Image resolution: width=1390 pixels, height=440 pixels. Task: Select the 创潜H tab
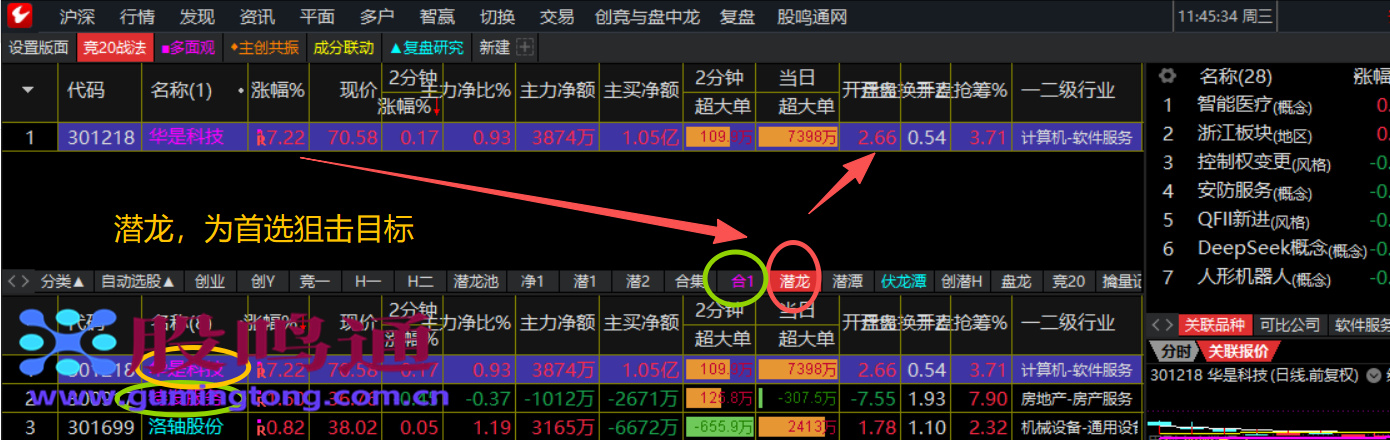(962, 281)
